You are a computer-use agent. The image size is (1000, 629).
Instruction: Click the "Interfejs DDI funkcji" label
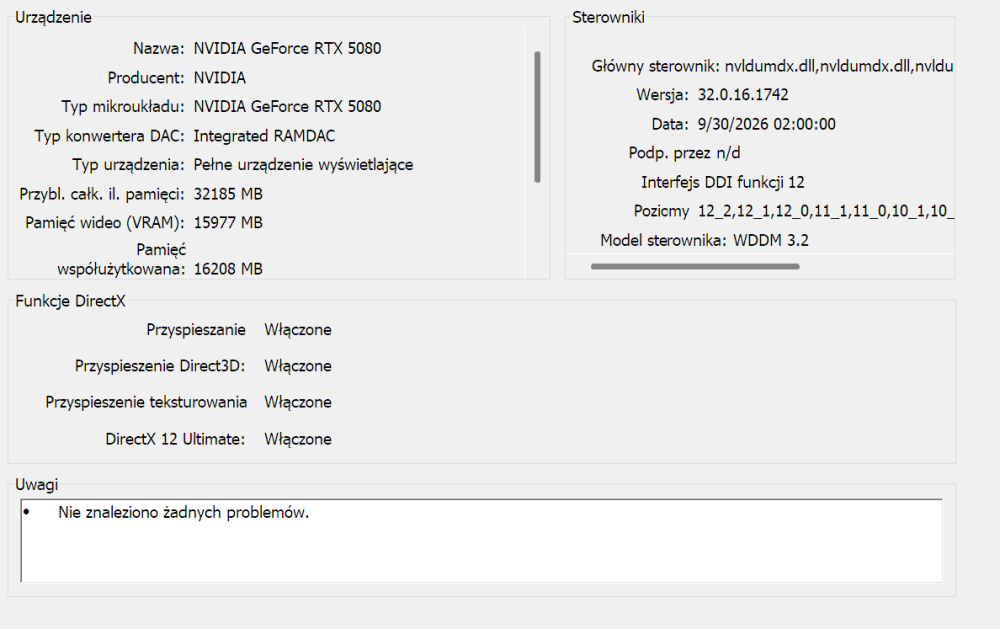click(713, 182)
